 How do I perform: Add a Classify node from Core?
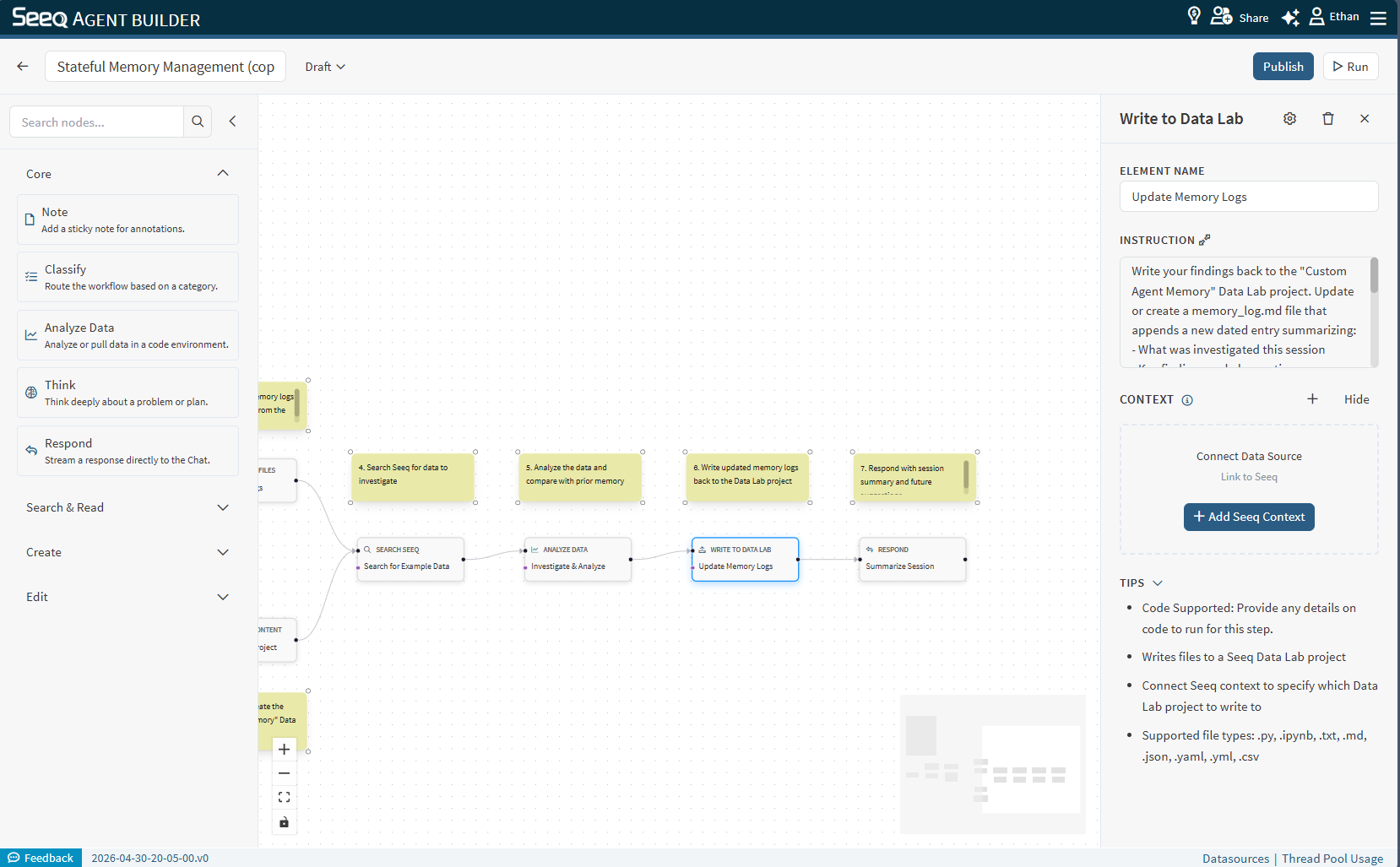pos(128,277)
